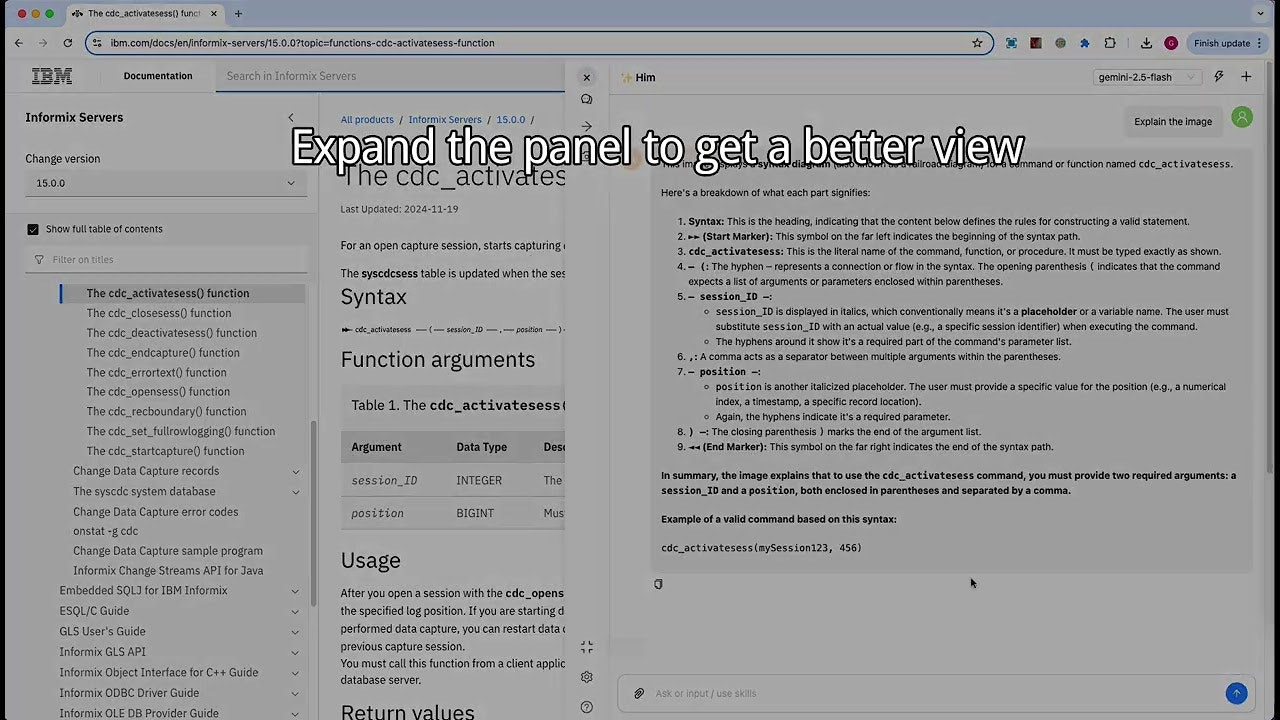Expand the panel using the resize icon
Image resolution: width=1280 pixels, height=720 pixels.
pos(586,647)
